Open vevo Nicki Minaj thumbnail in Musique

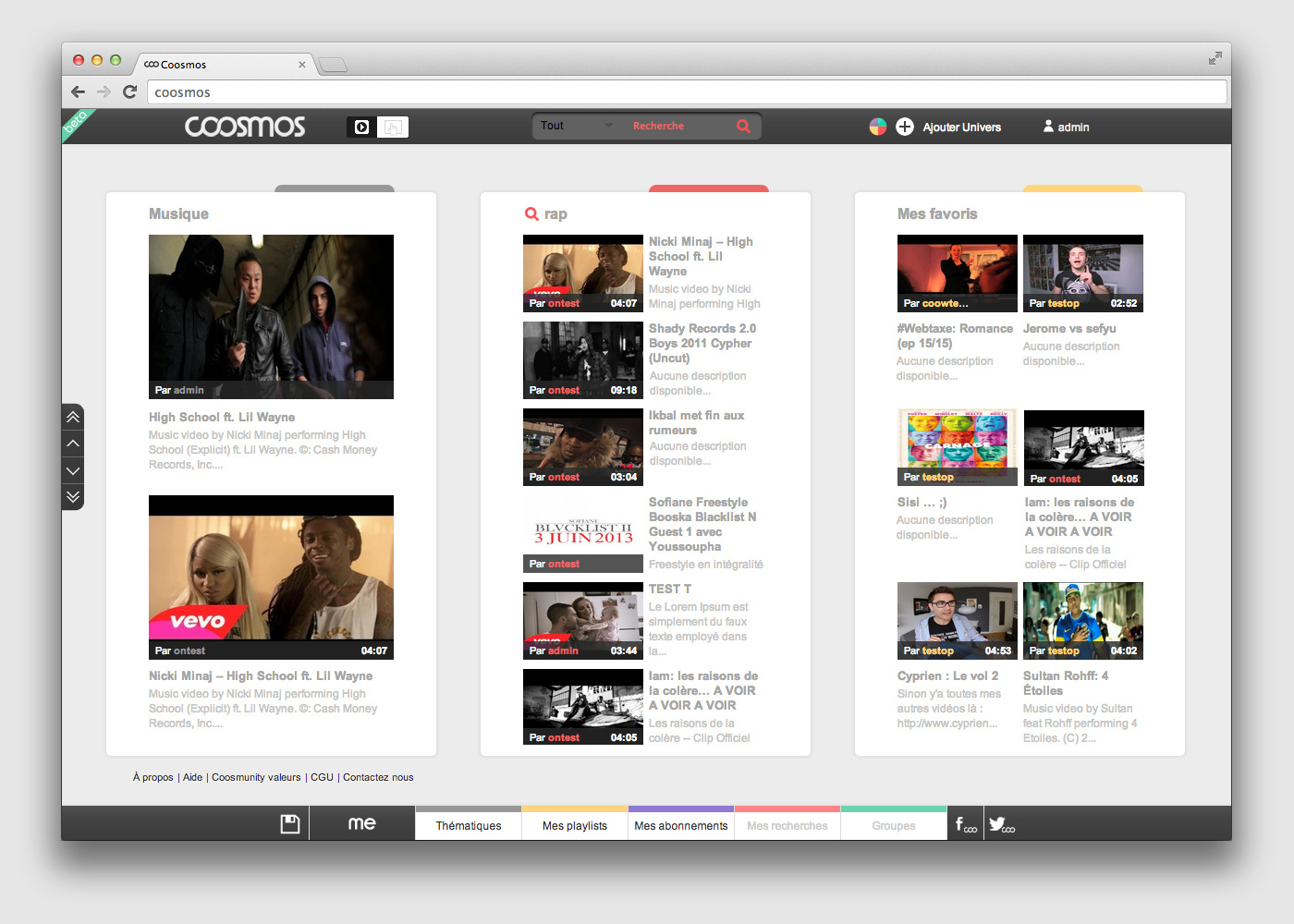coord(271,577)
